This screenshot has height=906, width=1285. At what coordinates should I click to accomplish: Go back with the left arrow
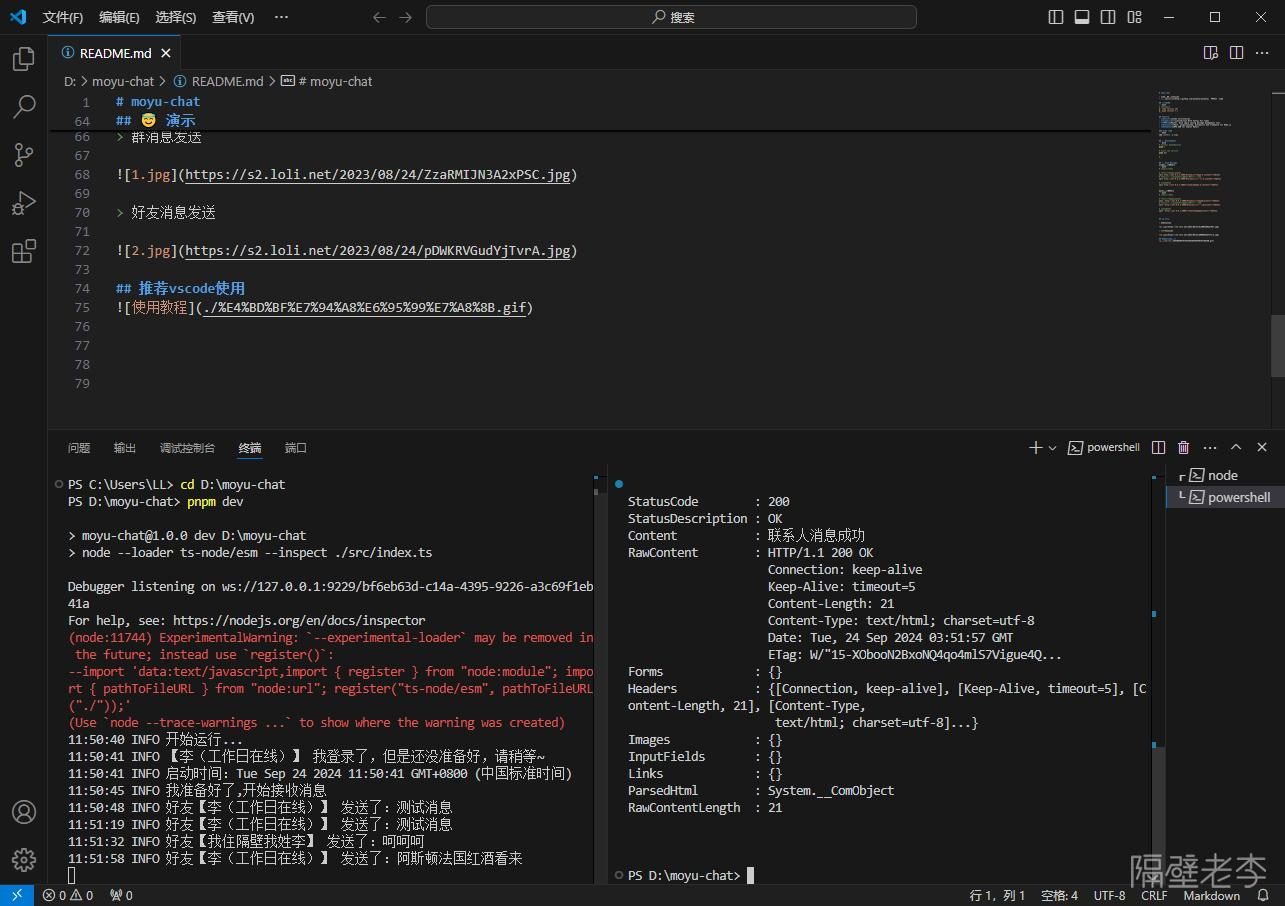[379, 17]
